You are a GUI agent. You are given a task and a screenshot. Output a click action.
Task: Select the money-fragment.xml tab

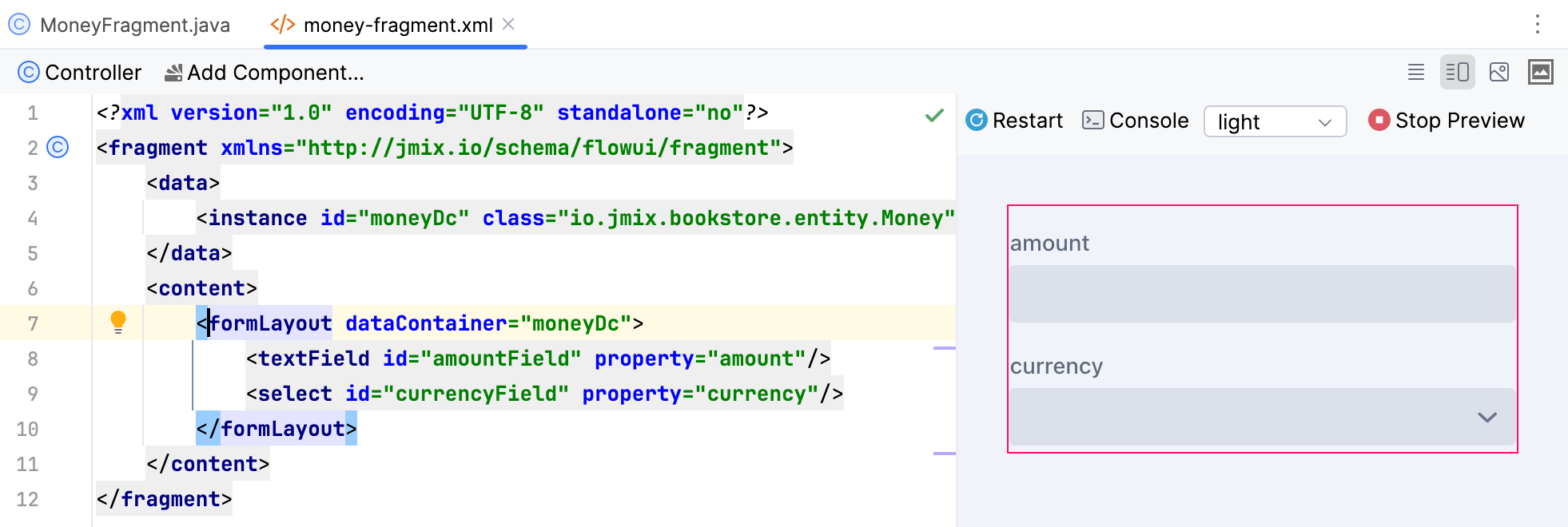point(397,25)
